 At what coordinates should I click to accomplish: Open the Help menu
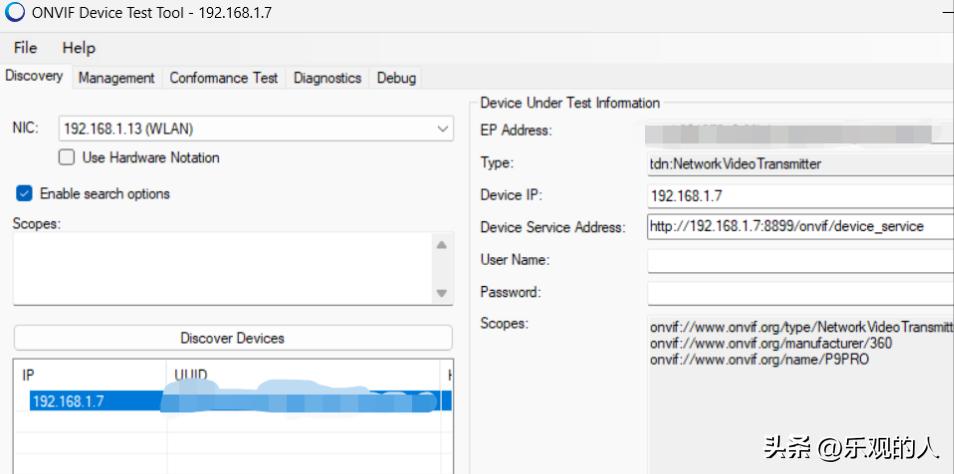[79, 48]
